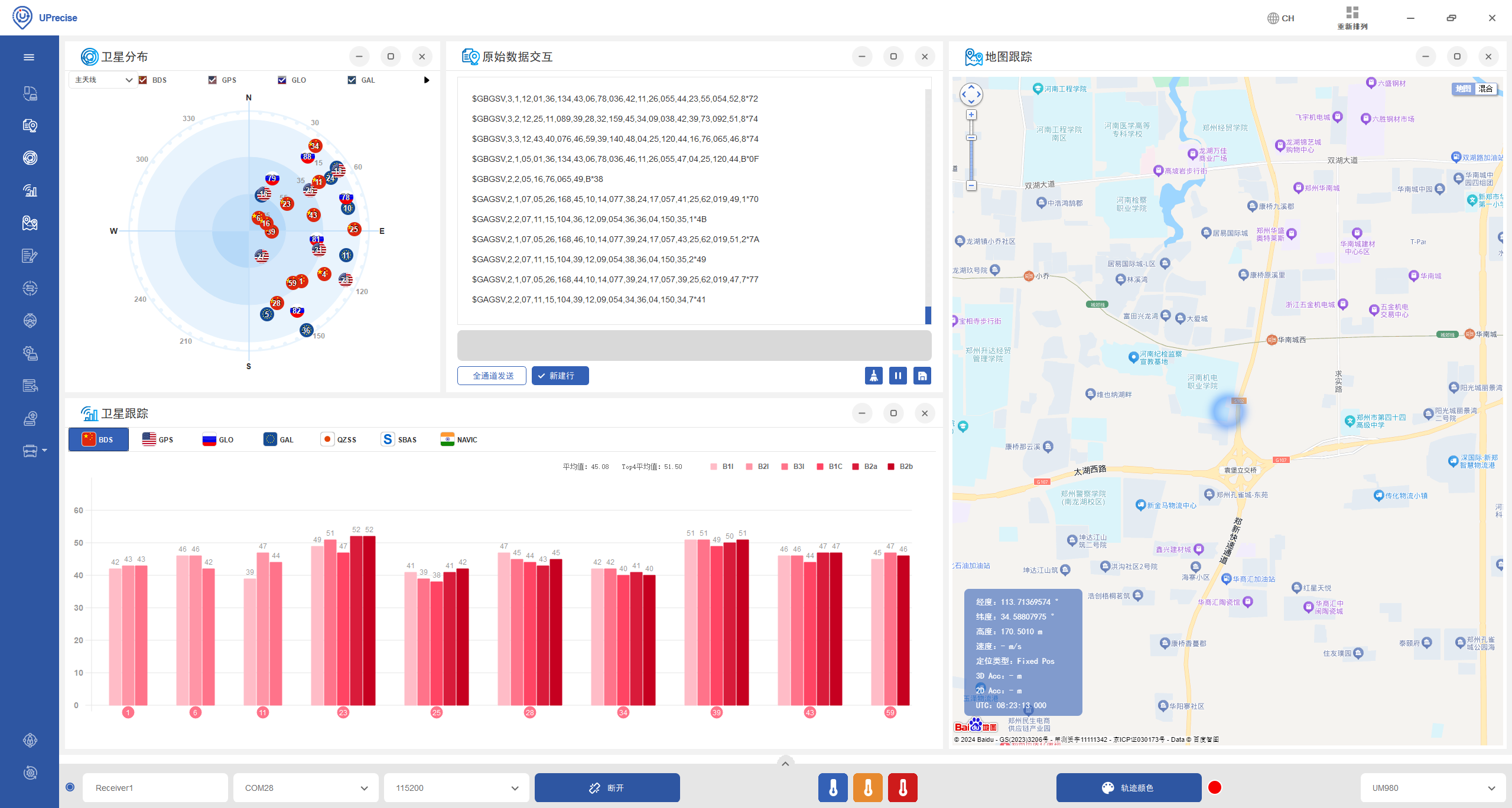The height and width of the screenshot is (808, 1512).
Task: Open the device connection sidebar icon
Action: [x=30, y=93]
